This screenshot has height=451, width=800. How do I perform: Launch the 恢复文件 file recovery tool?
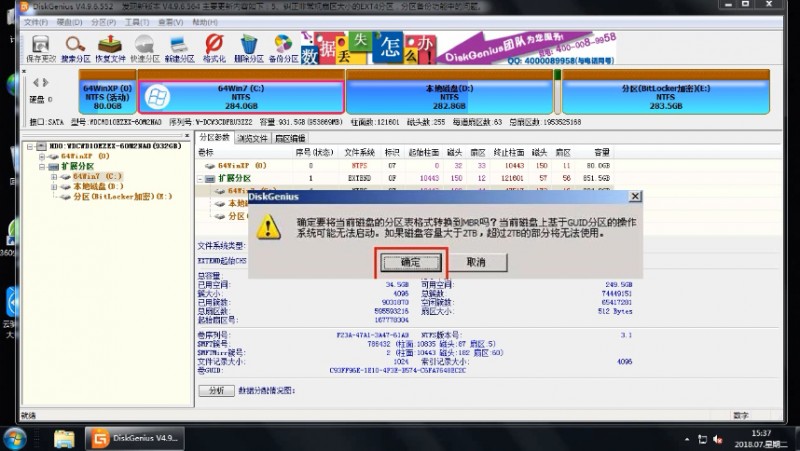[110, 49]
